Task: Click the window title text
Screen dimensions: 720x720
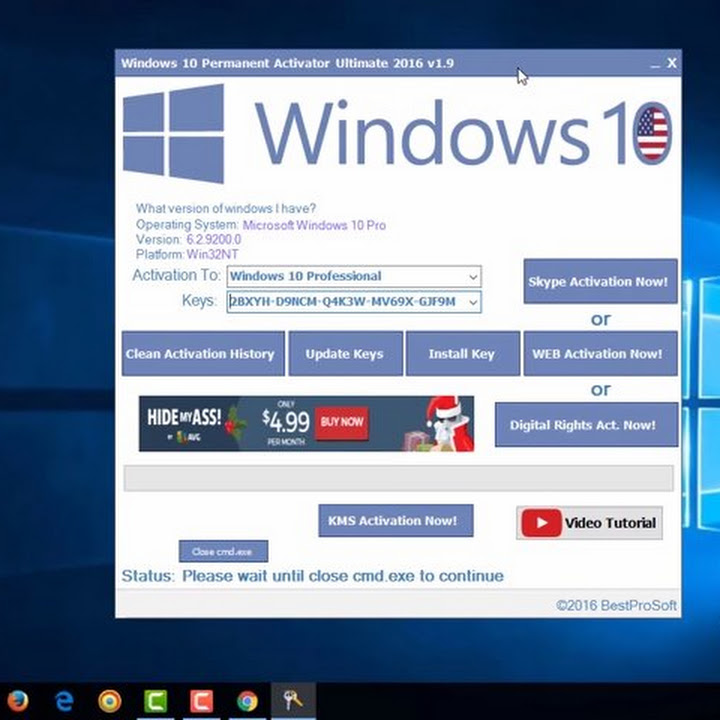Action: [287, 63]
